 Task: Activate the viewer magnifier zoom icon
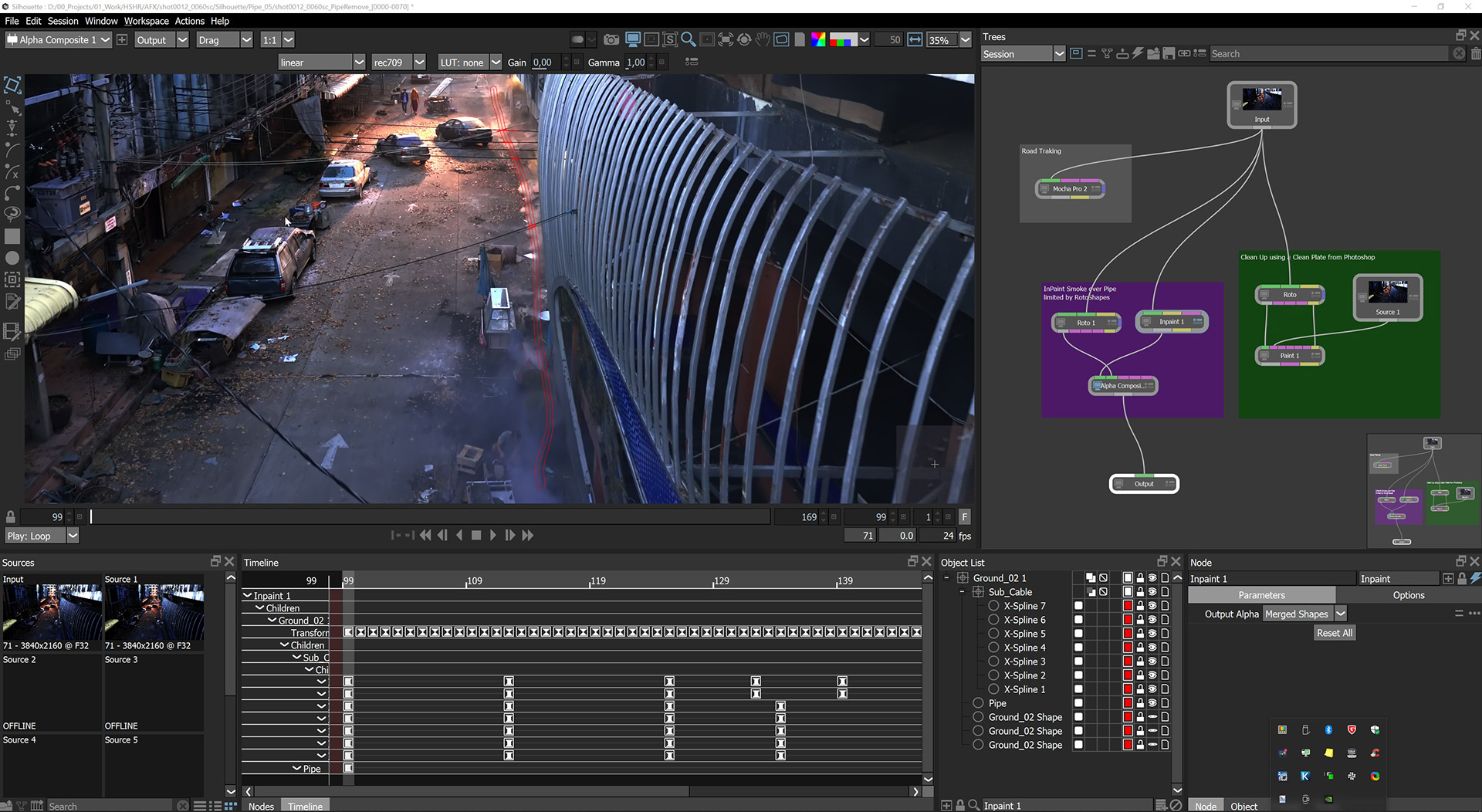[688, 40]
